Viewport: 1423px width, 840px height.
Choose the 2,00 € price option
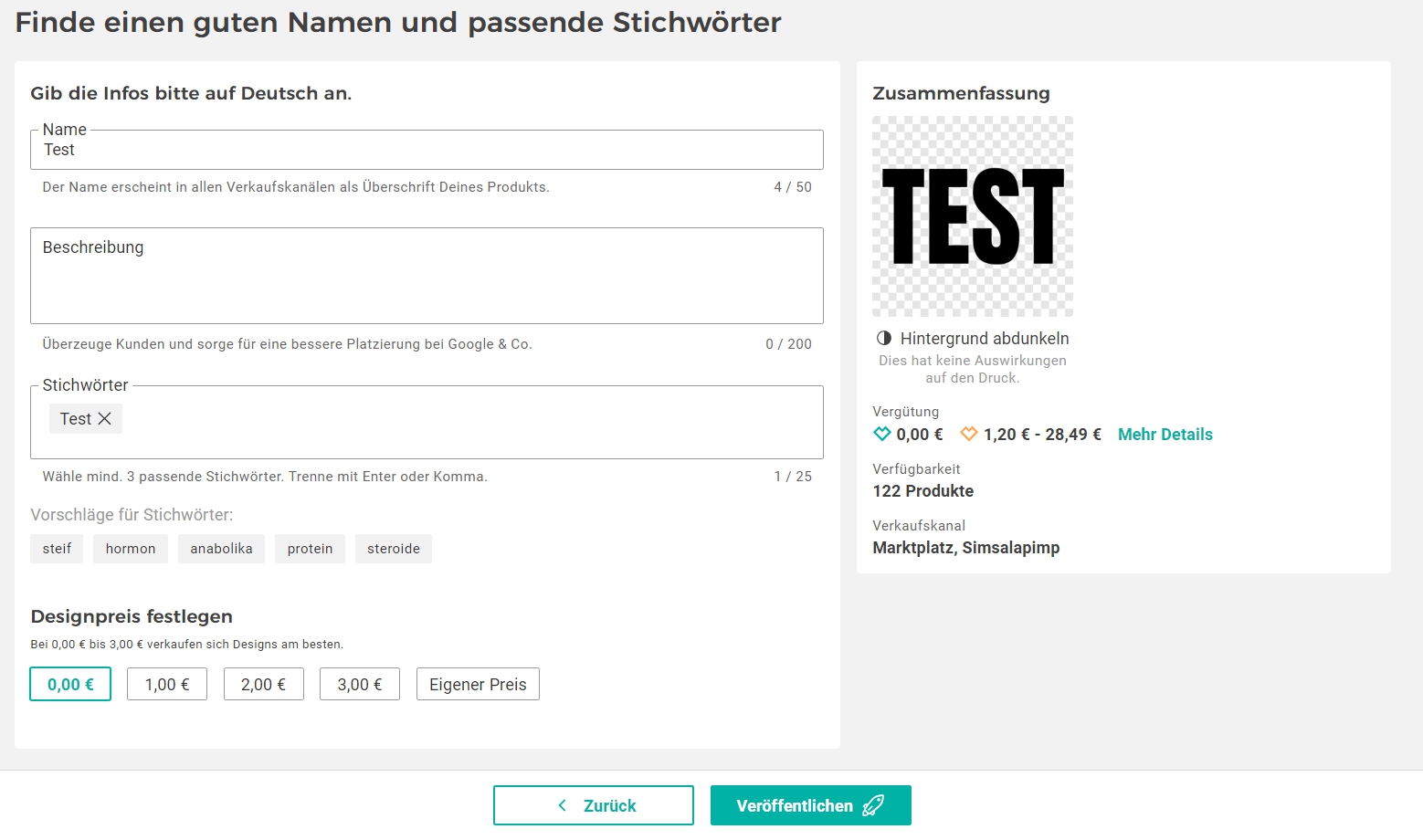coord(263,685)
